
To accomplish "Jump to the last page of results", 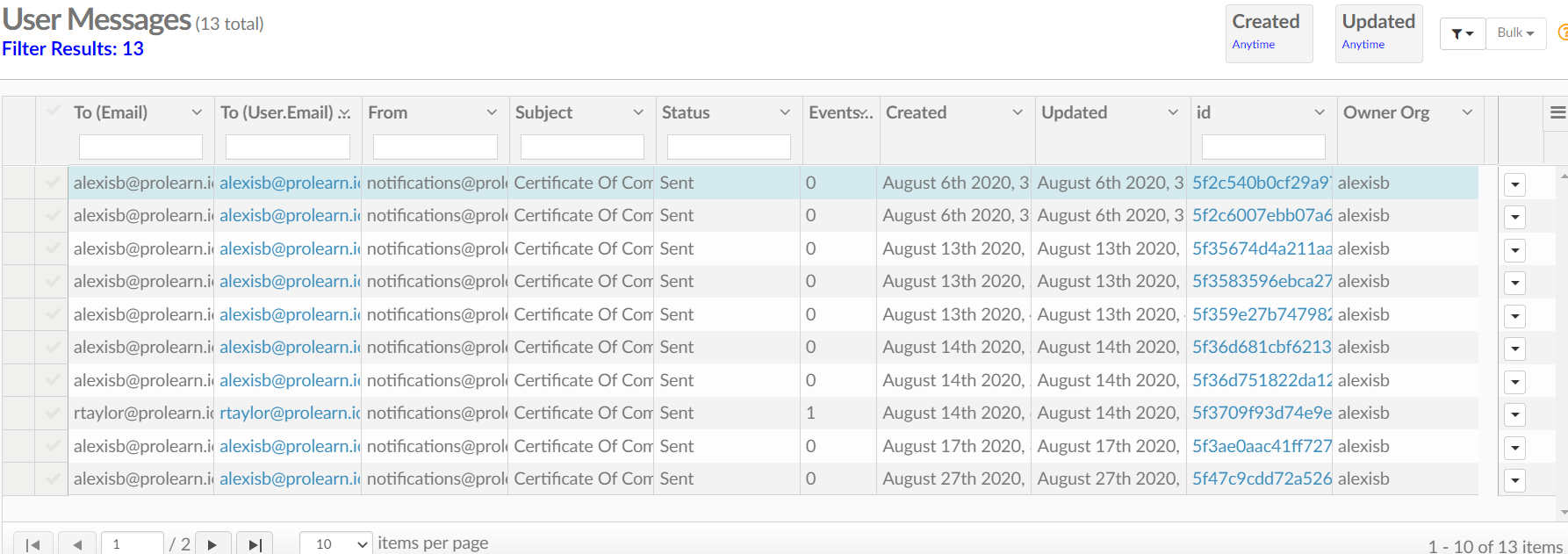I will (x=255, y=544).
